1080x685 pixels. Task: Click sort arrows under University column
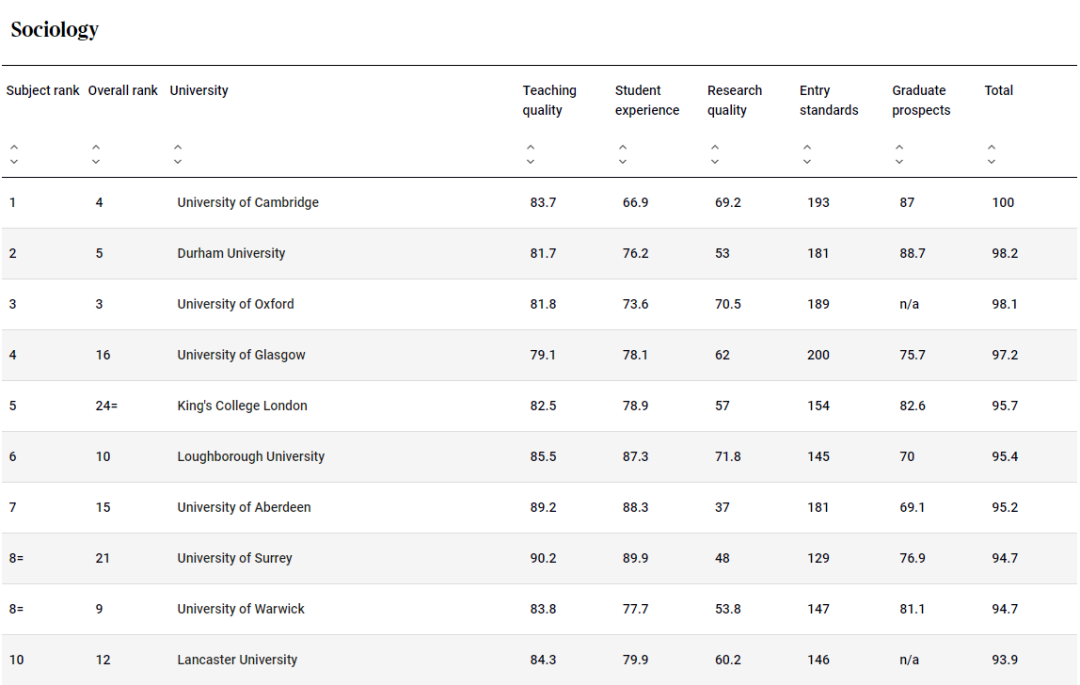click(178, 154)
